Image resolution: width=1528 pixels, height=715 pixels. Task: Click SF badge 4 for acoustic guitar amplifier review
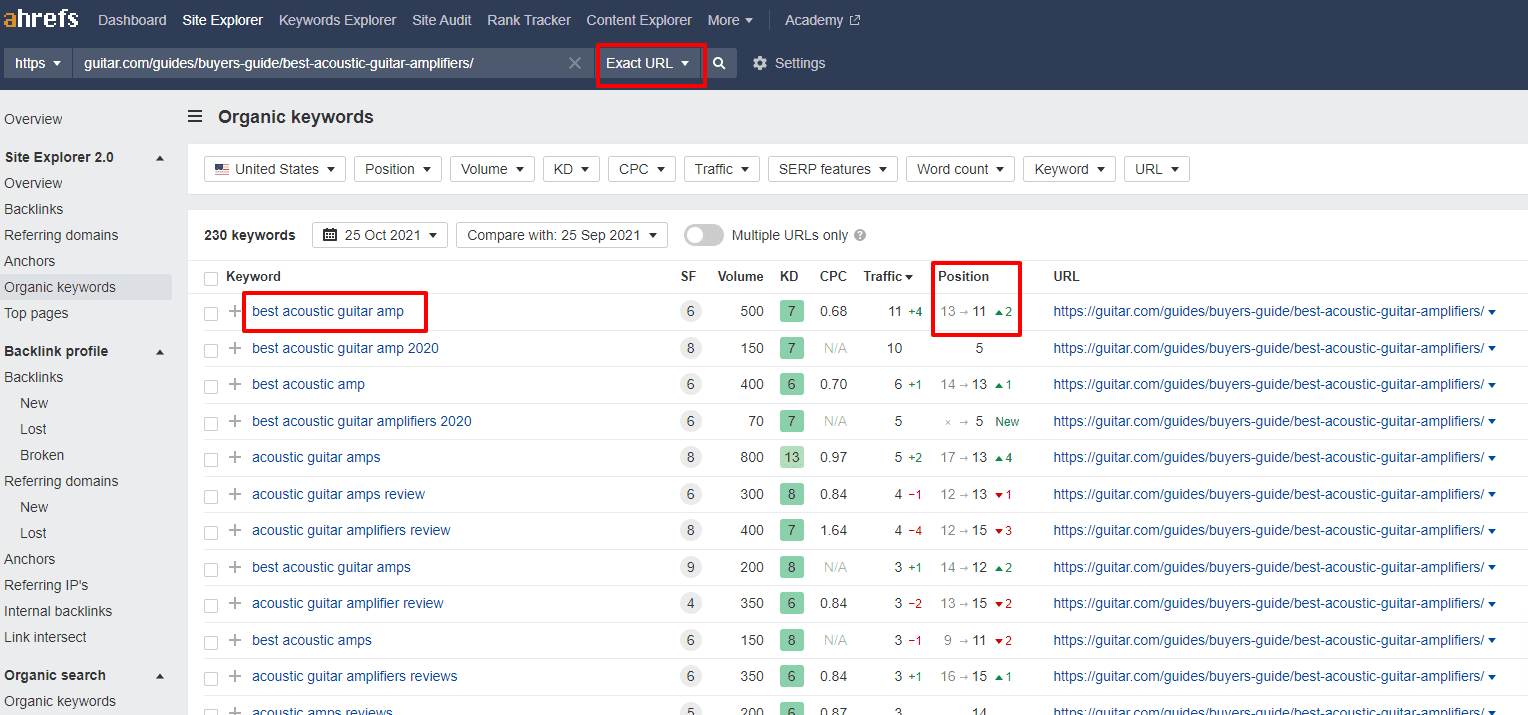point(690,604)
